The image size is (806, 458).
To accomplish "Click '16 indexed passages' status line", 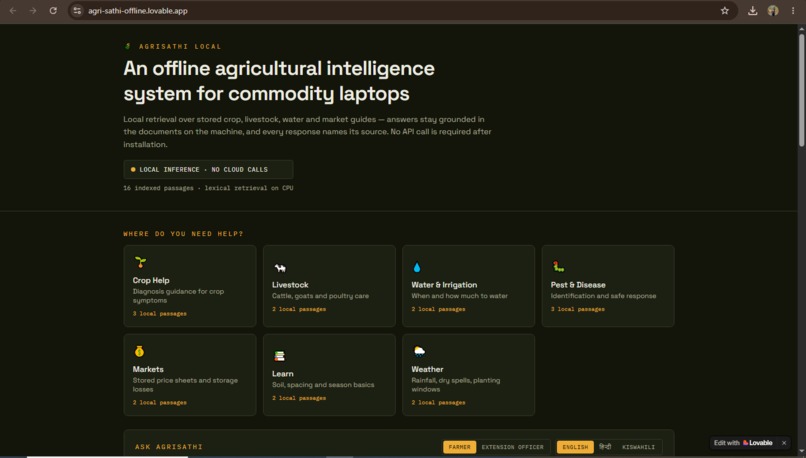I will tap(208, 188).
